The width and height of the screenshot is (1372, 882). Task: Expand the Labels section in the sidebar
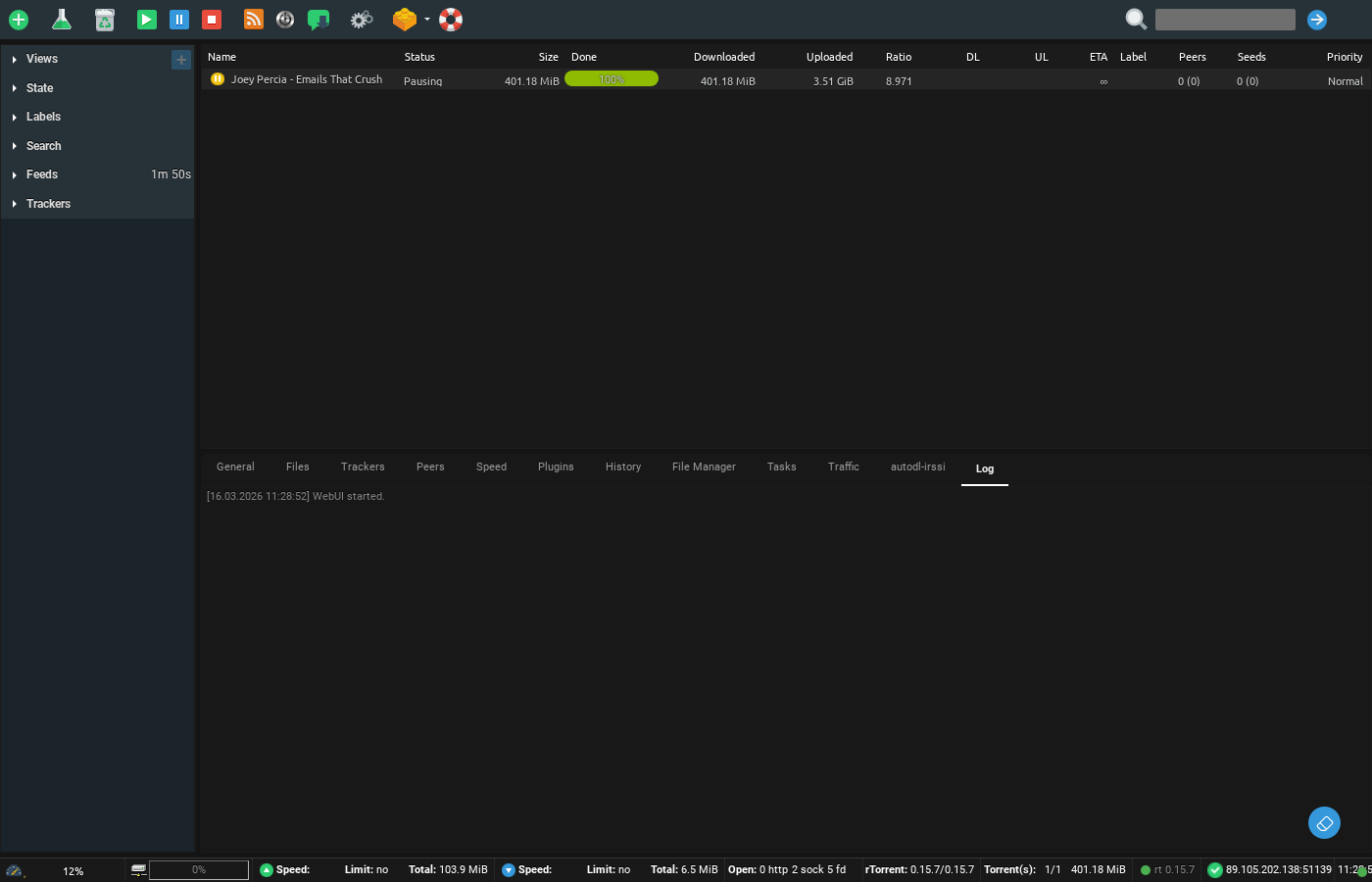pos(43,117)
